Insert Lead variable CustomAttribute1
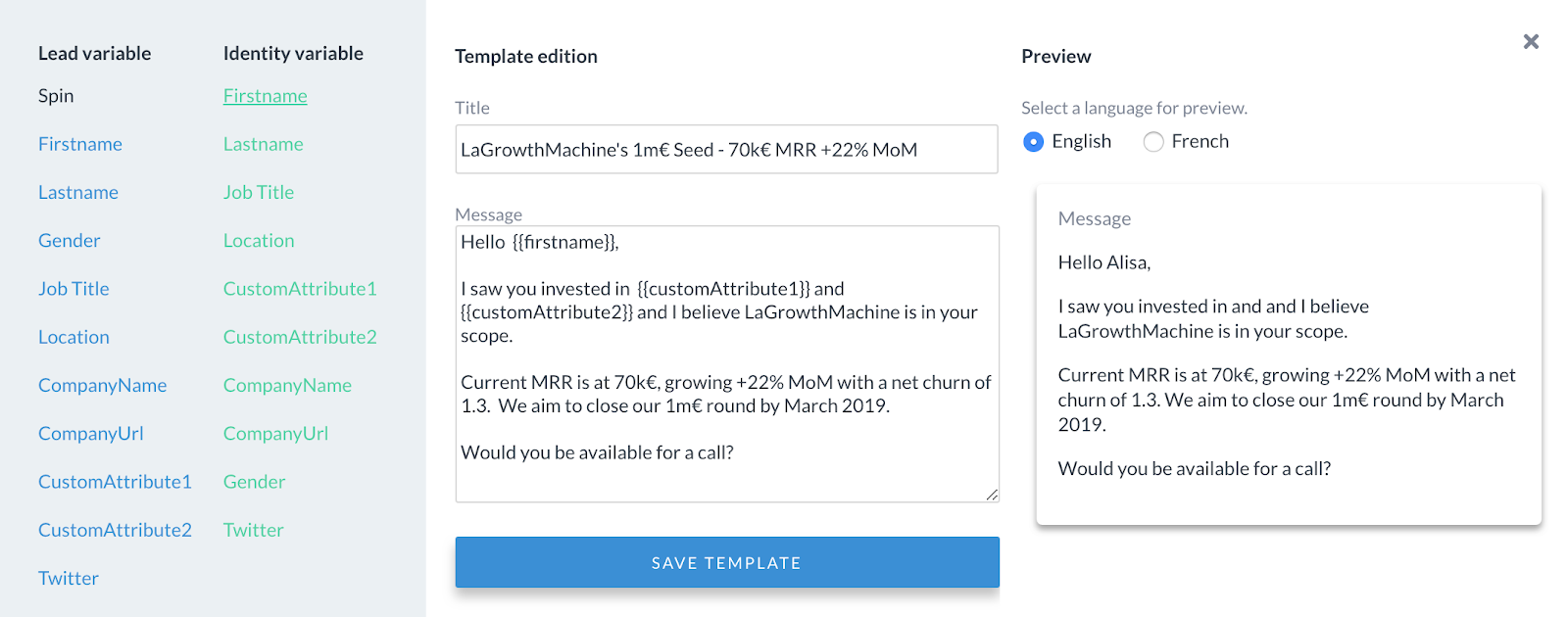 (x=115, y=482)
